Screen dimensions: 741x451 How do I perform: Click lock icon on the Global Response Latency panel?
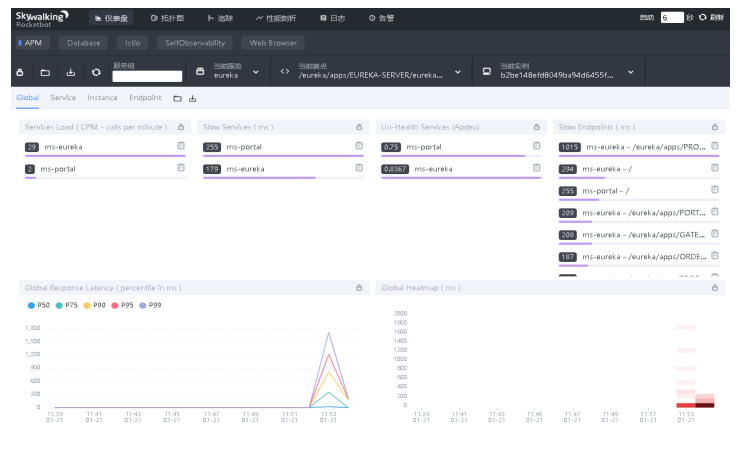[359, 287]
